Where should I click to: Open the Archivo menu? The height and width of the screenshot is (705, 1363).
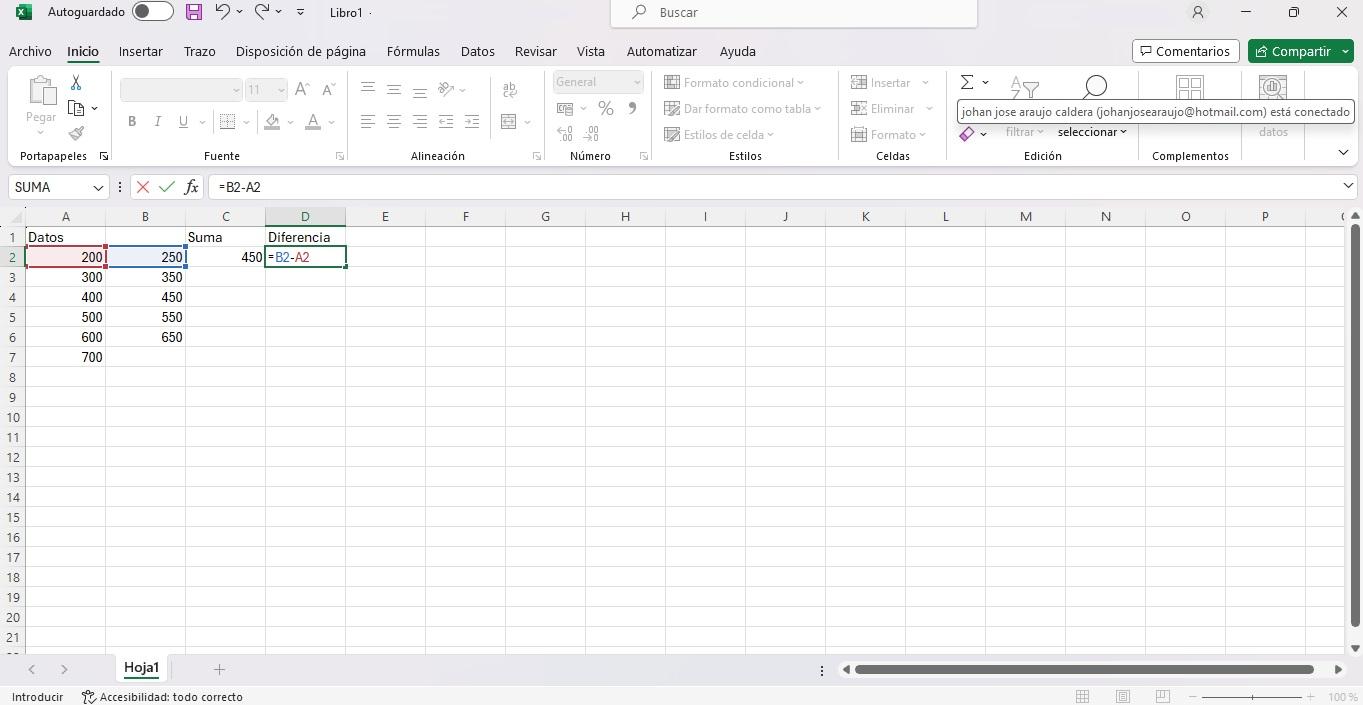coord(30,51)
